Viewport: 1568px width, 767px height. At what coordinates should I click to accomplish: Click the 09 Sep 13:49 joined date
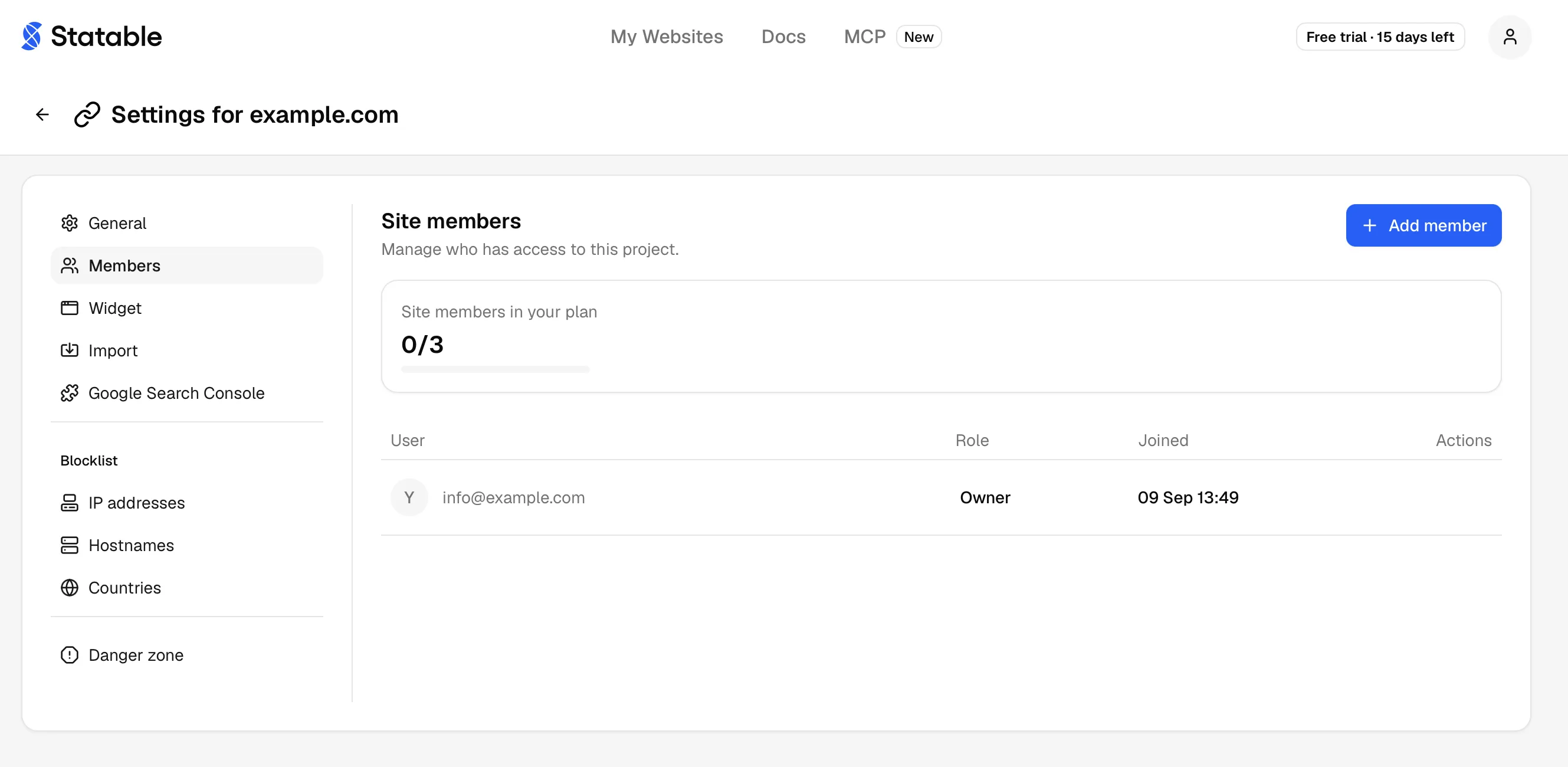click(x=1188, y=497)
